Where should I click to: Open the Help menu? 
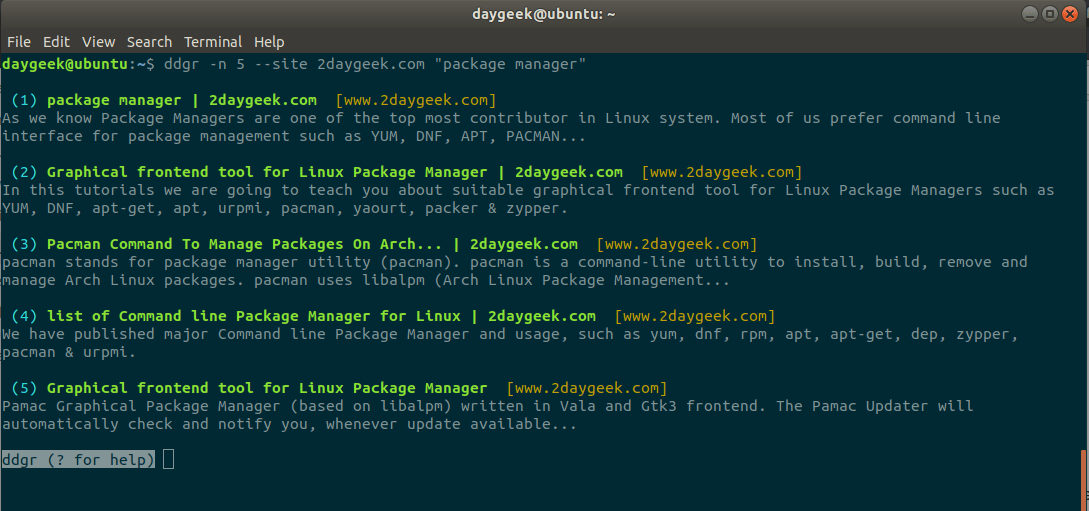[269, 42]
